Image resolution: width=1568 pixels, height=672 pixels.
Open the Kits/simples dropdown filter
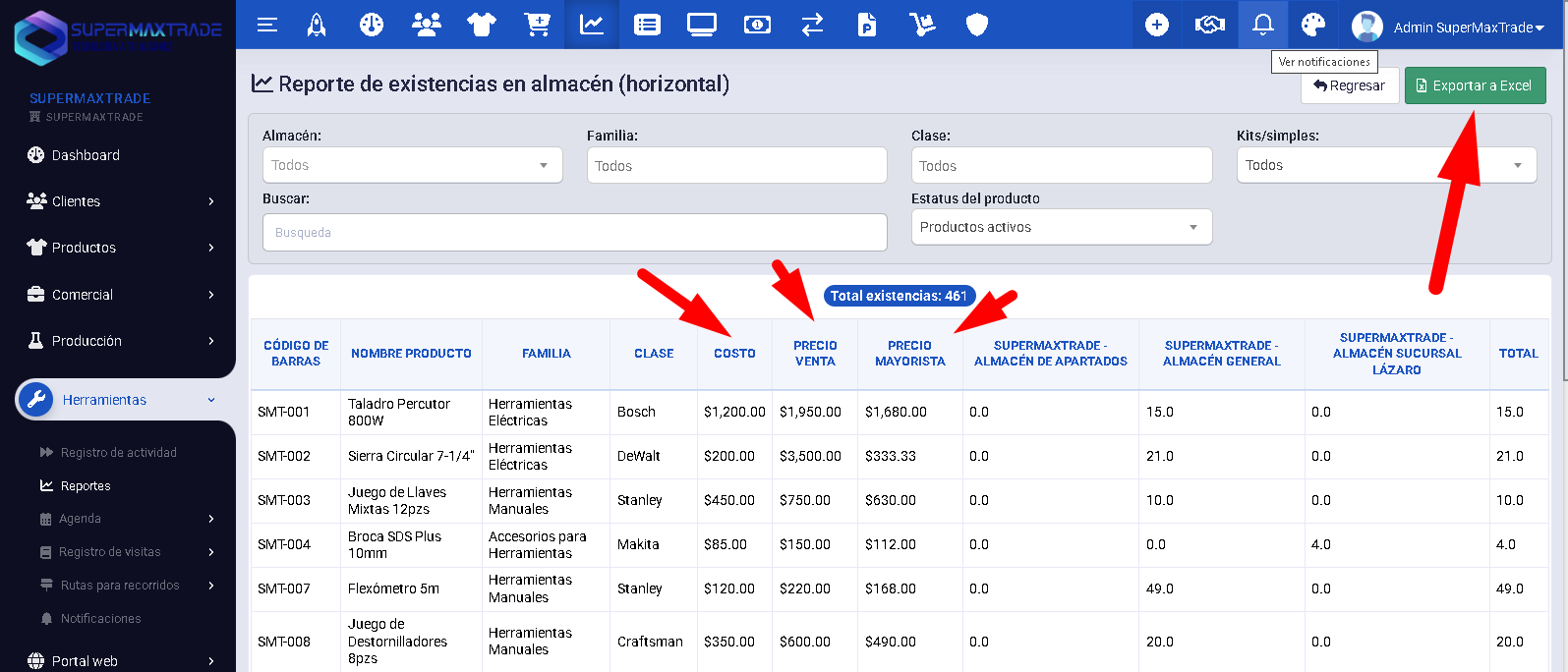pos(1386,165)
